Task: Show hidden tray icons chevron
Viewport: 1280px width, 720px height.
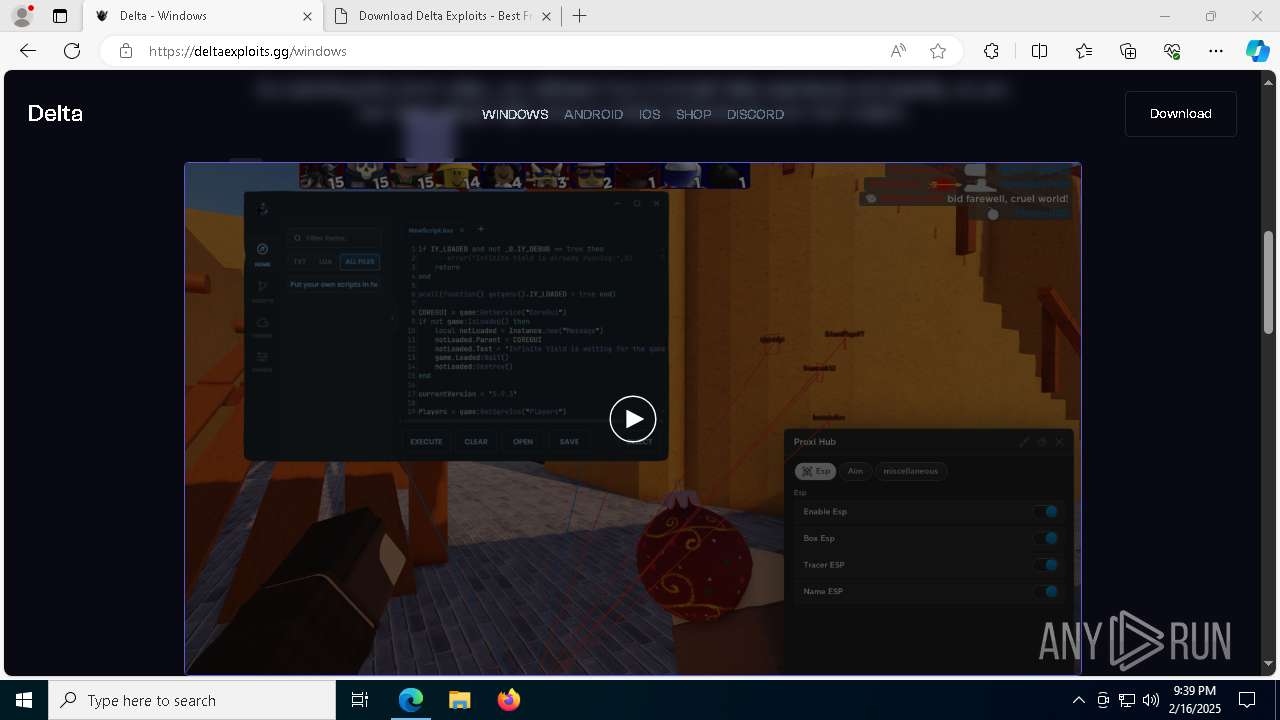Action: tap(1078, 700)
